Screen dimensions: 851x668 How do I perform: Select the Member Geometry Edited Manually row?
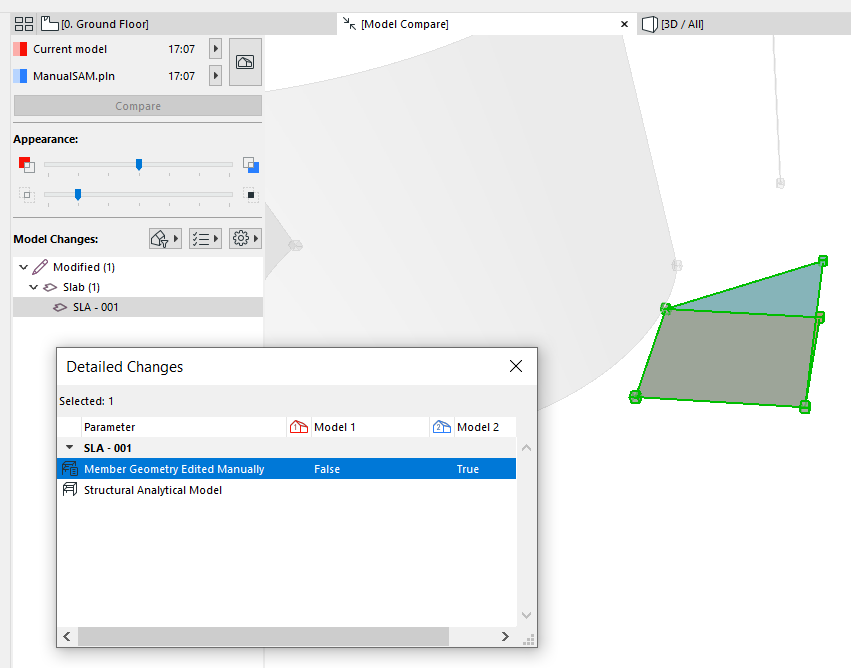(287, 469)
